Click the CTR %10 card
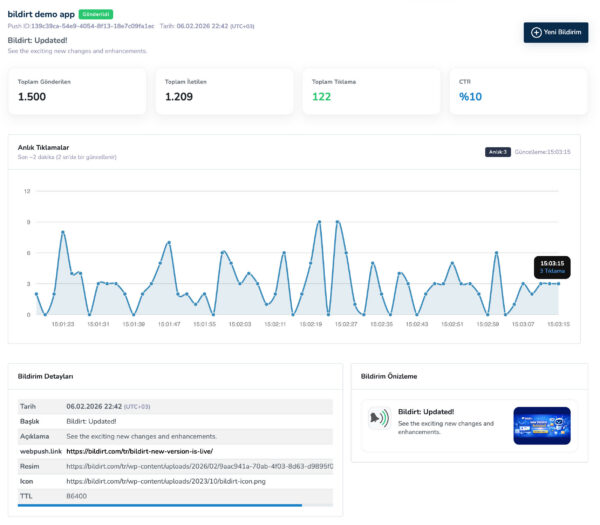This screenshot has width=600, height=525. pos(514,91)
